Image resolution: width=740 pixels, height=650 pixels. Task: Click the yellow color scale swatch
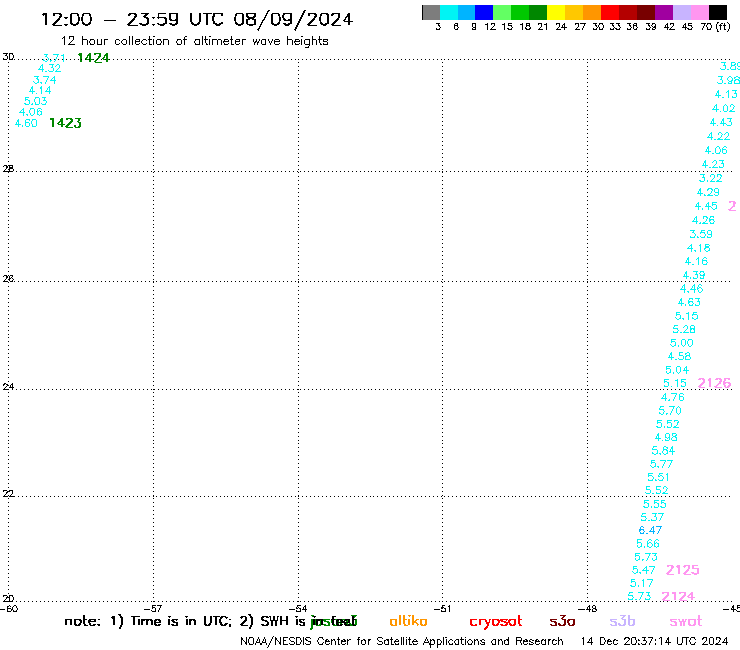pos(556,12)
